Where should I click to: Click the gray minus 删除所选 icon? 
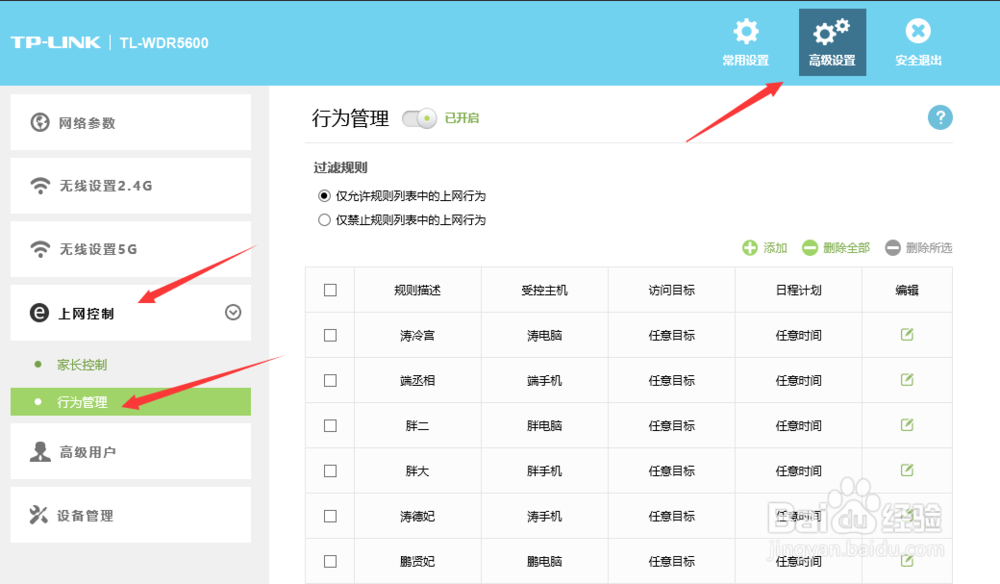[x=893, y=247]
